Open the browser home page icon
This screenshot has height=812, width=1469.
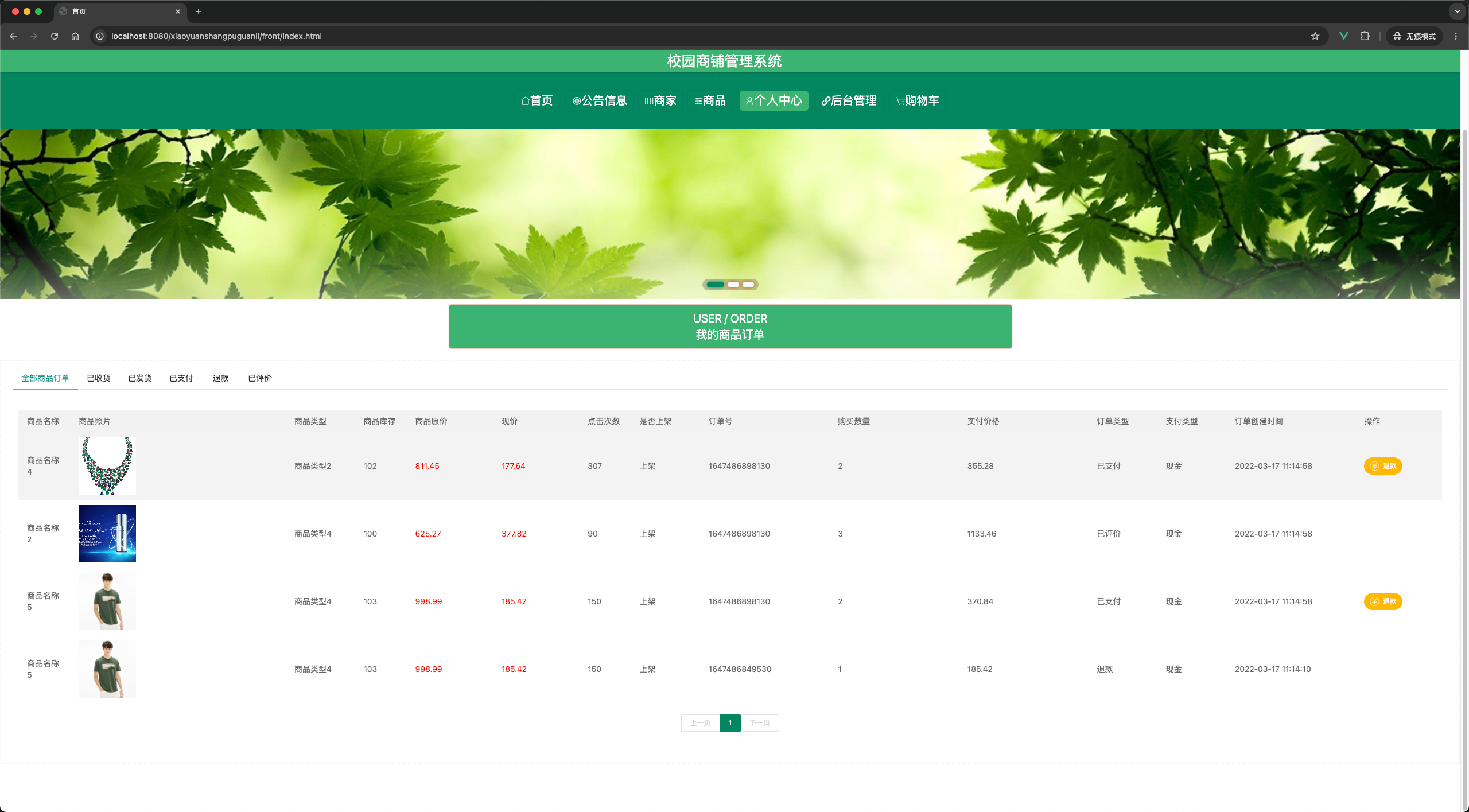point(75,36)
